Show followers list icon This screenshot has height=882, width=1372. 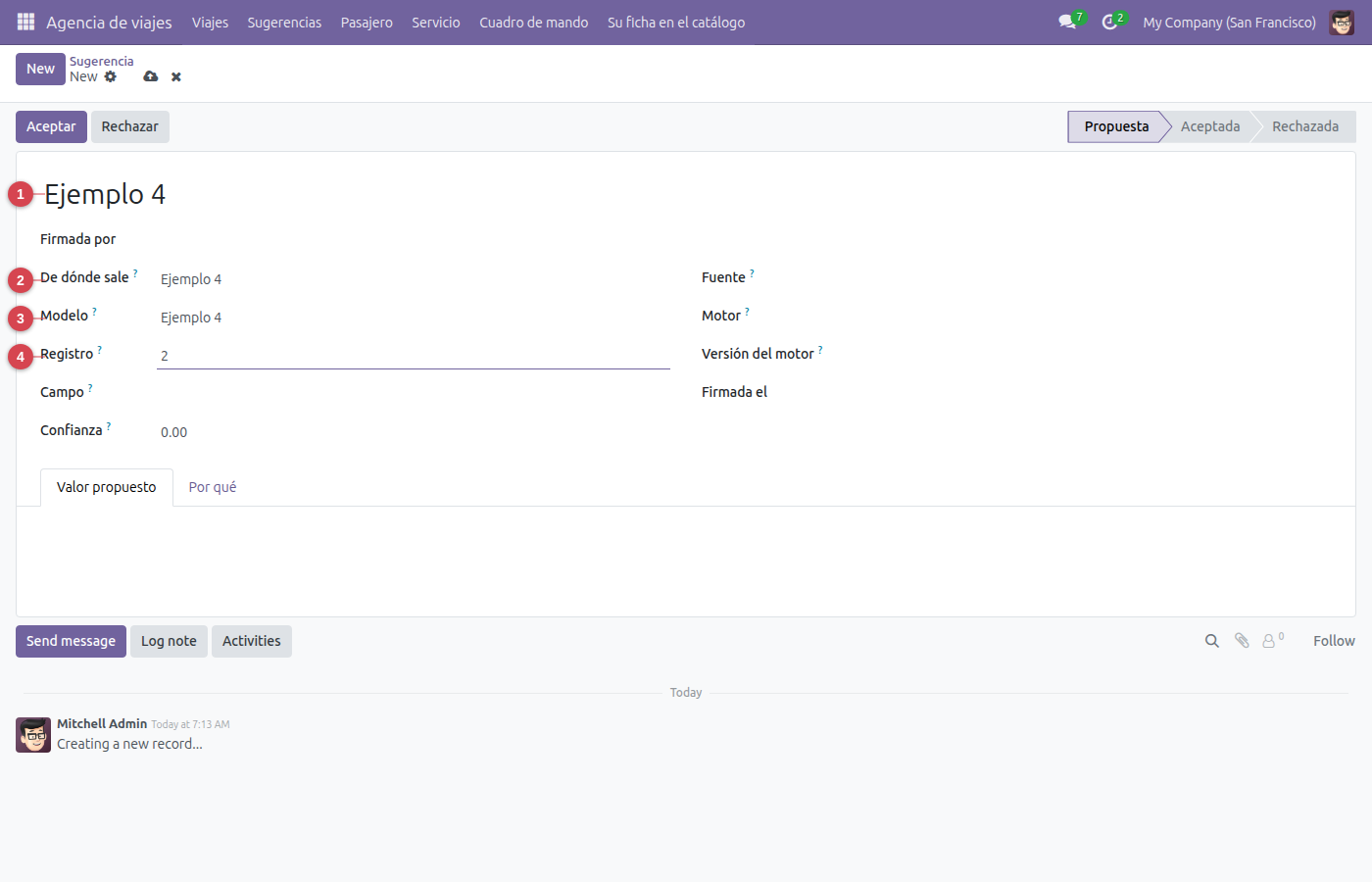point(1272,641)
